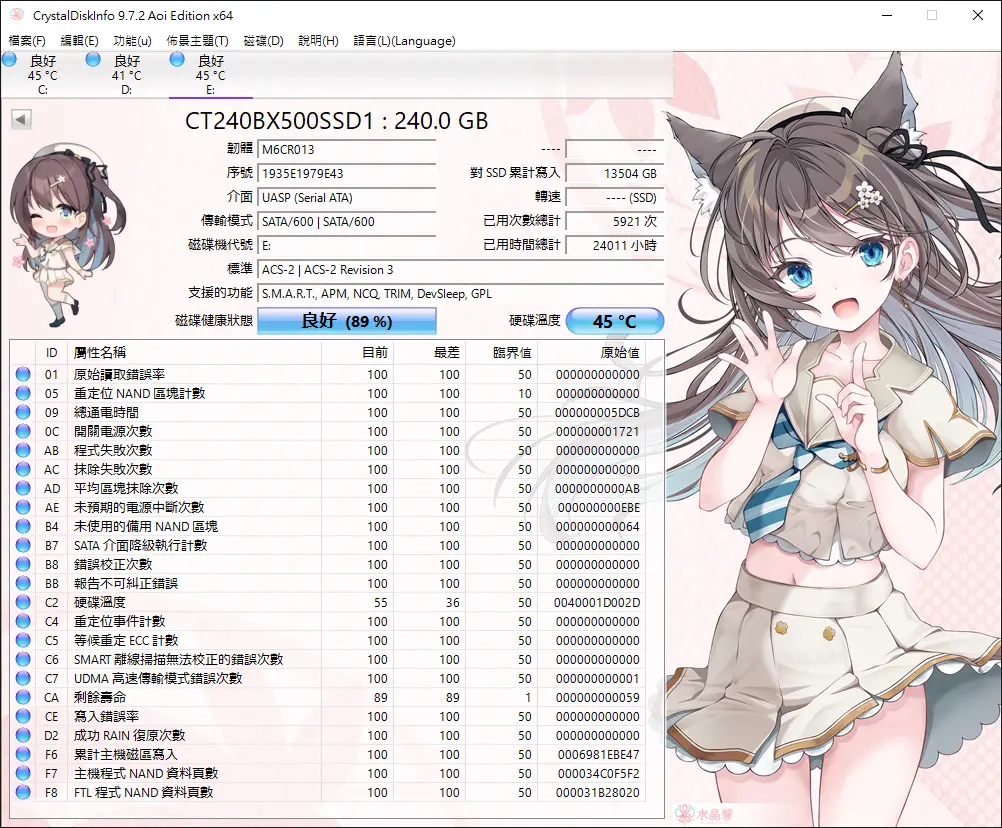Click status orb of CA 剩餘壽命 row
Screen dimensions: 1002x828
(23, 697)
